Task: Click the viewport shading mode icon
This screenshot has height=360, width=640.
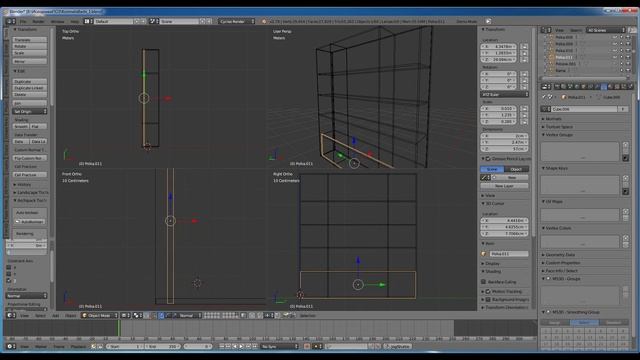Action: (x=126, y=316)
